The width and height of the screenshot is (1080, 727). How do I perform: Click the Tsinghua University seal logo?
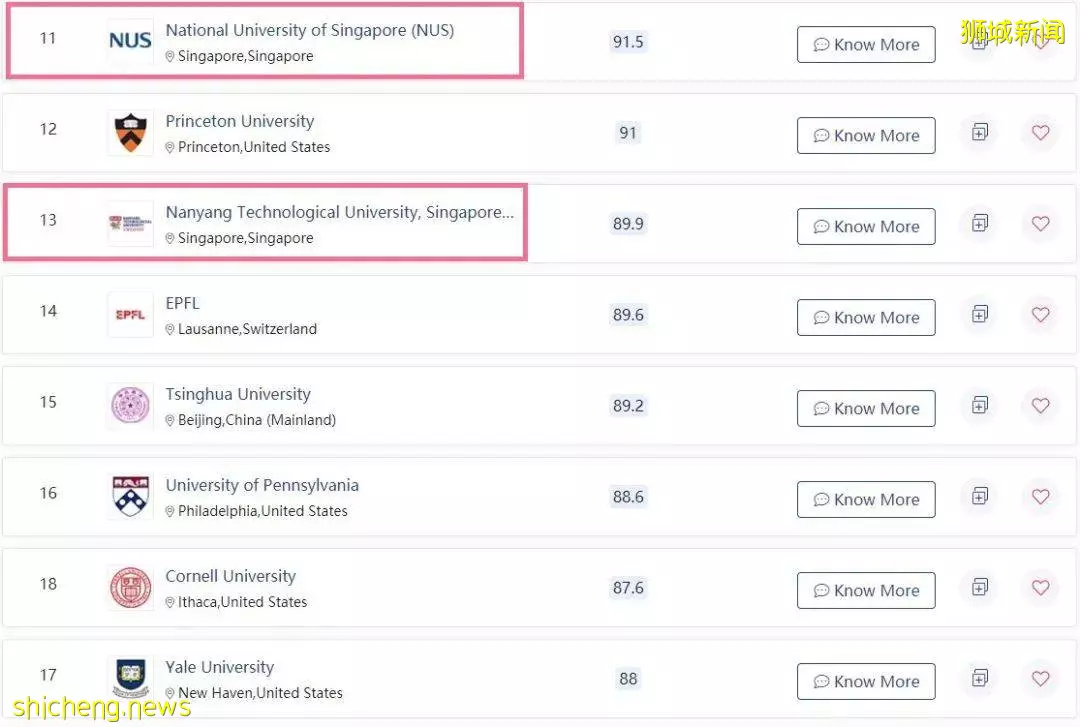[130, 405]
